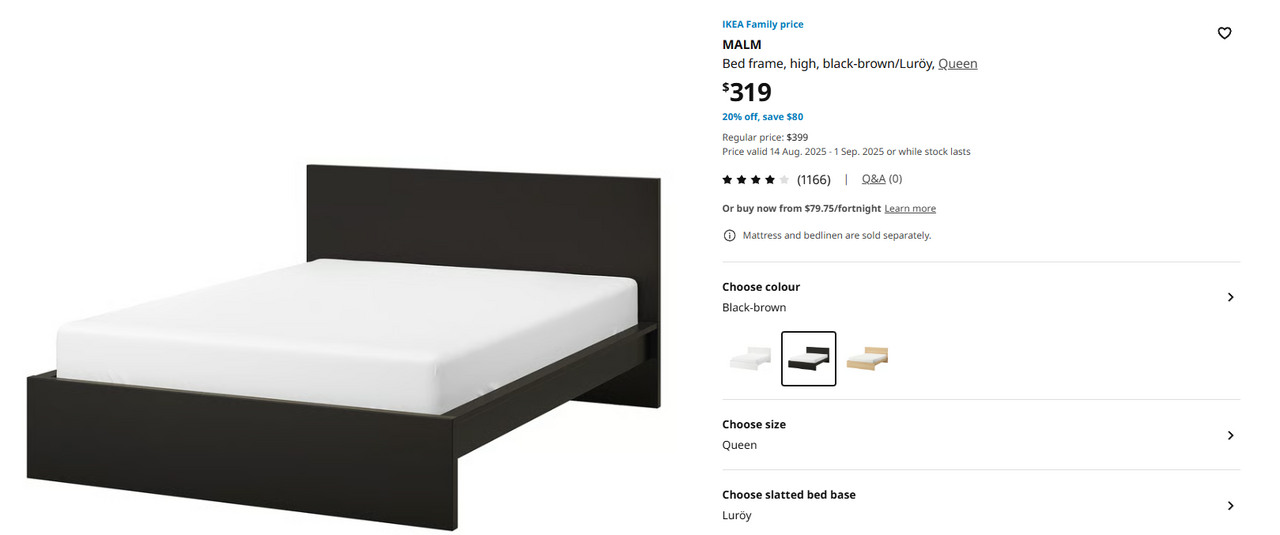Expand the Choose size chevron
The width and height of the screenshot is (1280, 535).
pos(1230,435)
